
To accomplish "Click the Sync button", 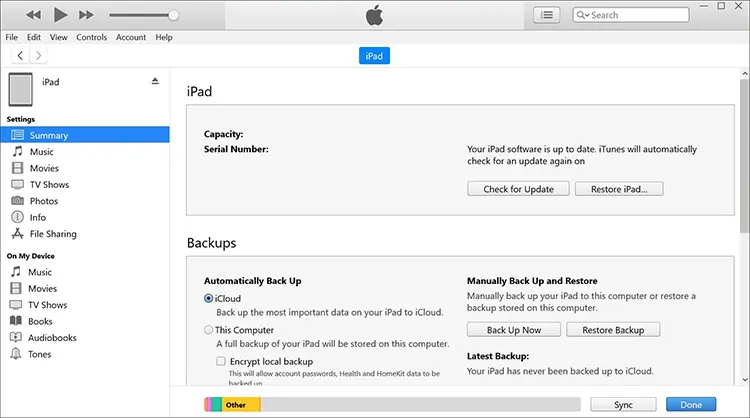I will pos(623,405).
